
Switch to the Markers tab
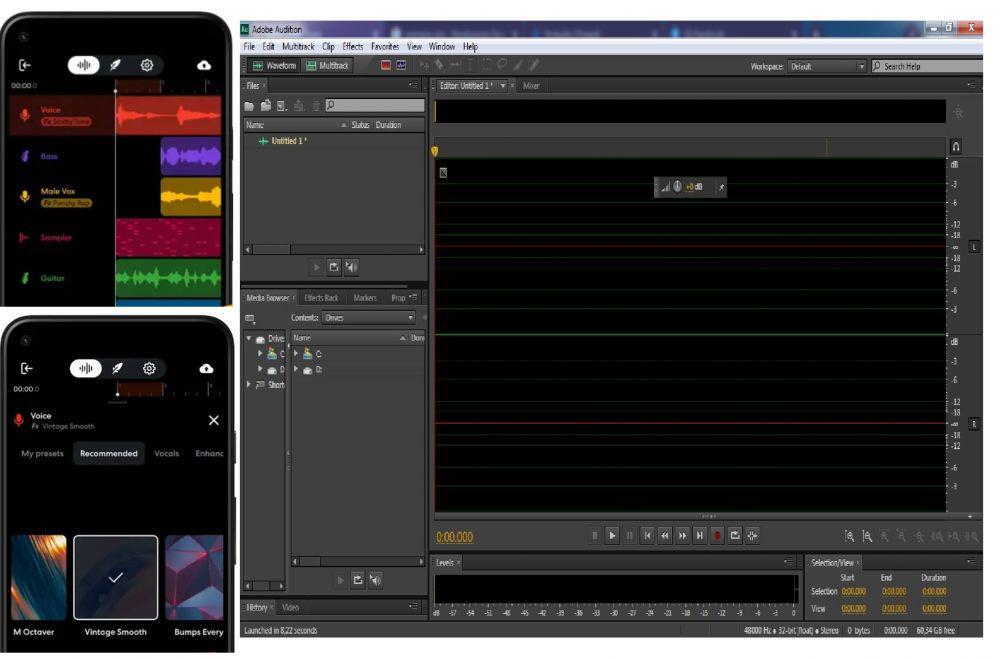[x=365, y=298]
